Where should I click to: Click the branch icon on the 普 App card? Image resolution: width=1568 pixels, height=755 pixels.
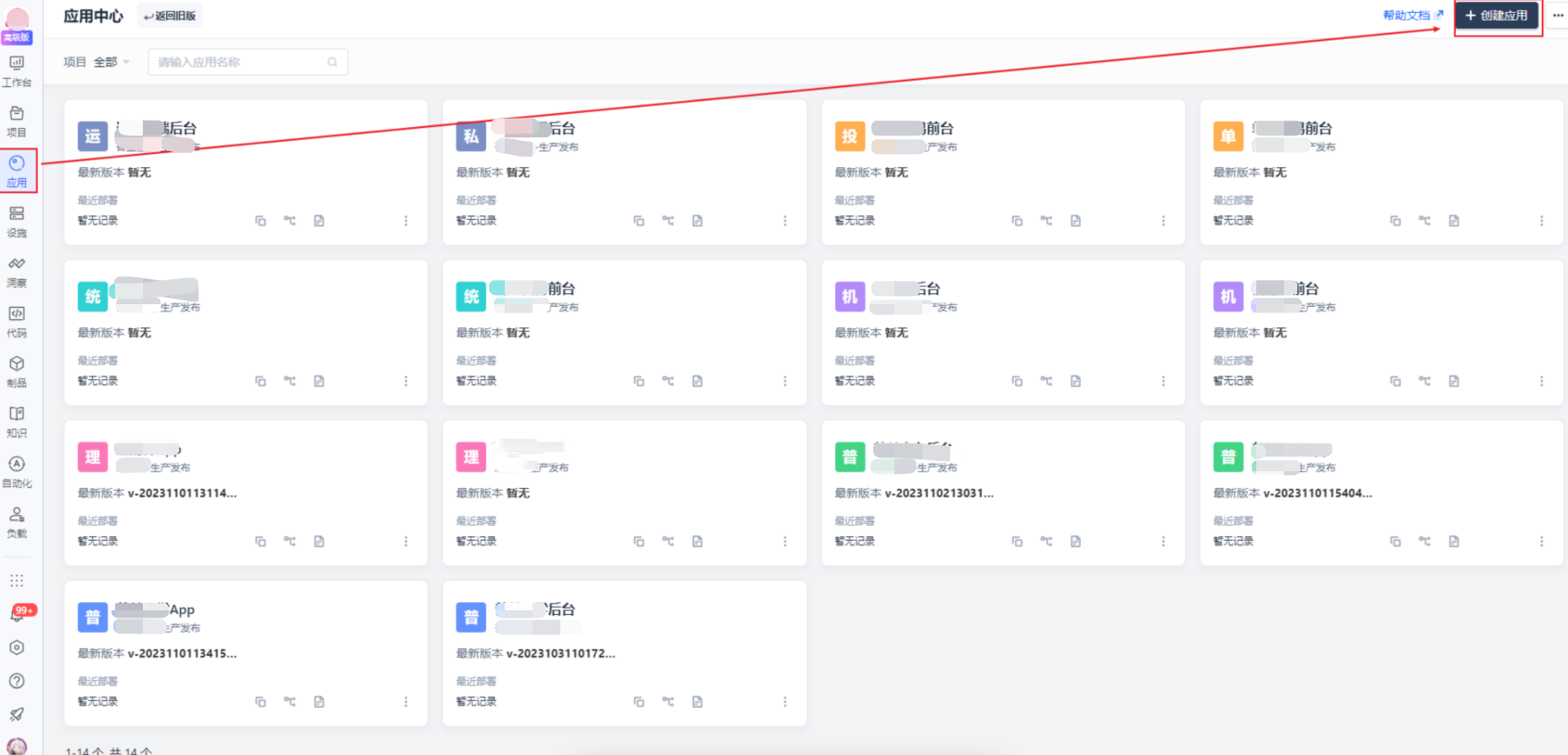pyautogui.click(x=289, y=702)
